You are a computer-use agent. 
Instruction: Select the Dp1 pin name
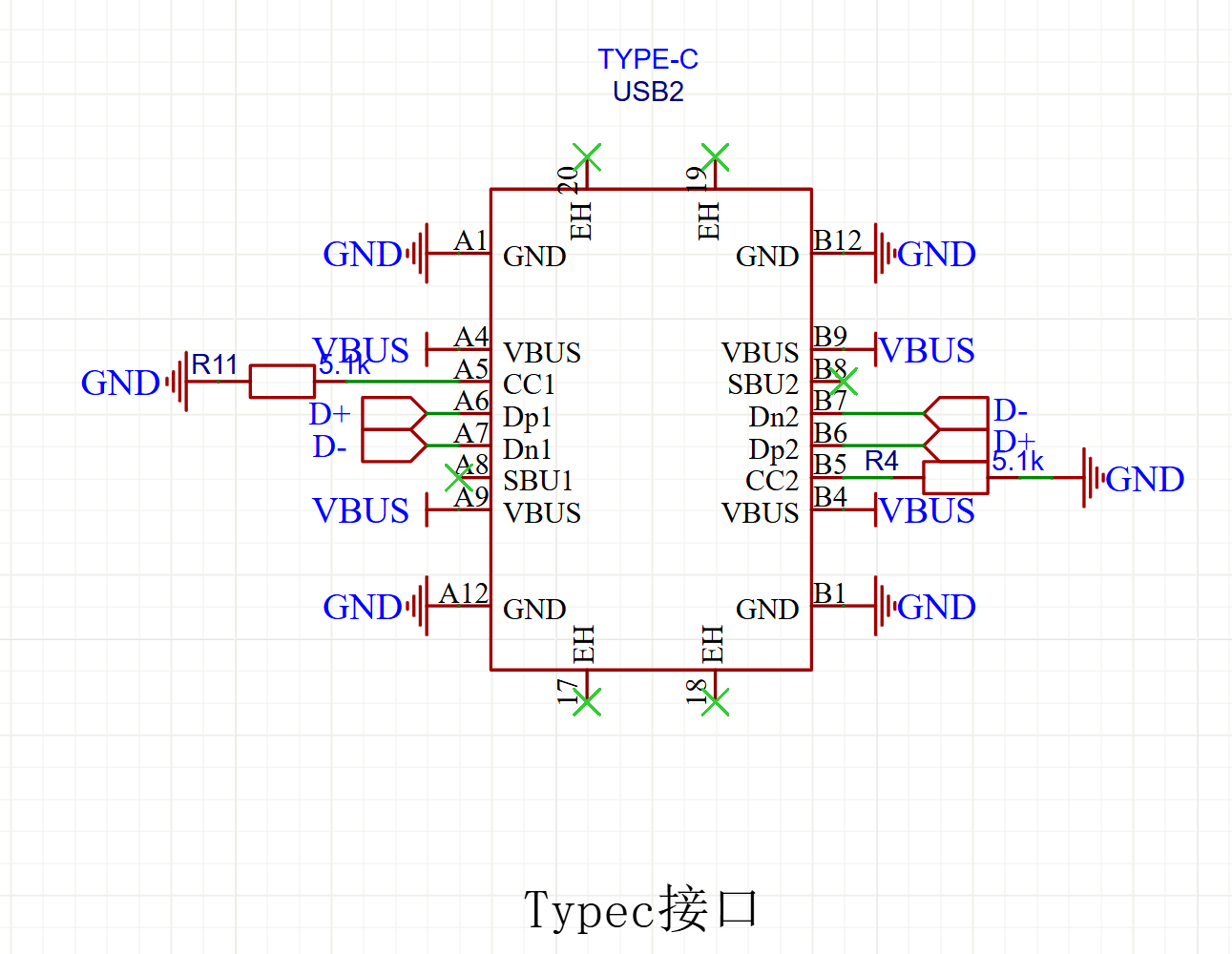tap(527, 418)
